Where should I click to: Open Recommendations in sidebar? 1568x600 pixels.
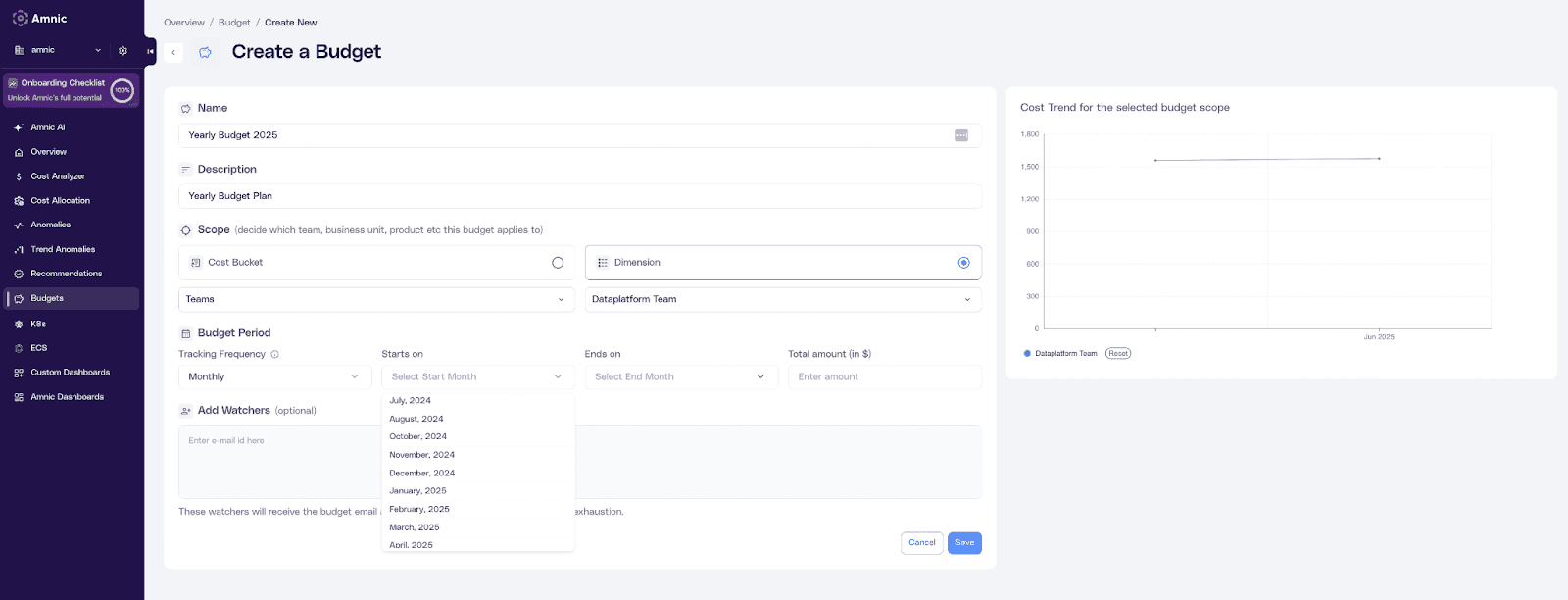(67, 274)
